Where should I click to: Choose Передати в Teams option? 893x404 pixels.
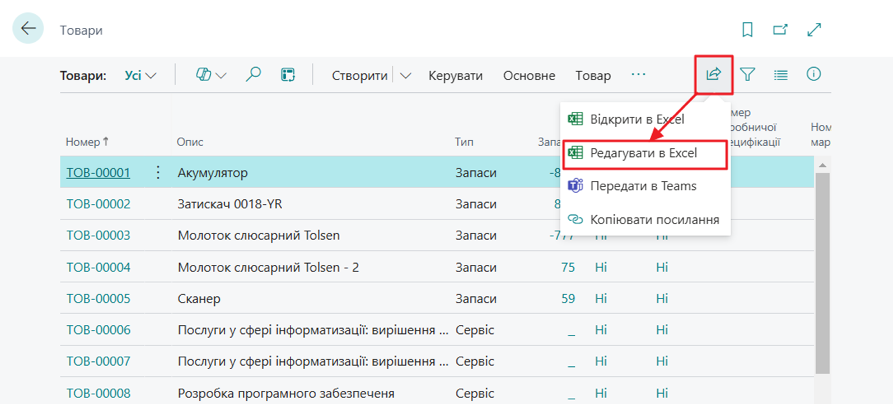click(643, 186)
